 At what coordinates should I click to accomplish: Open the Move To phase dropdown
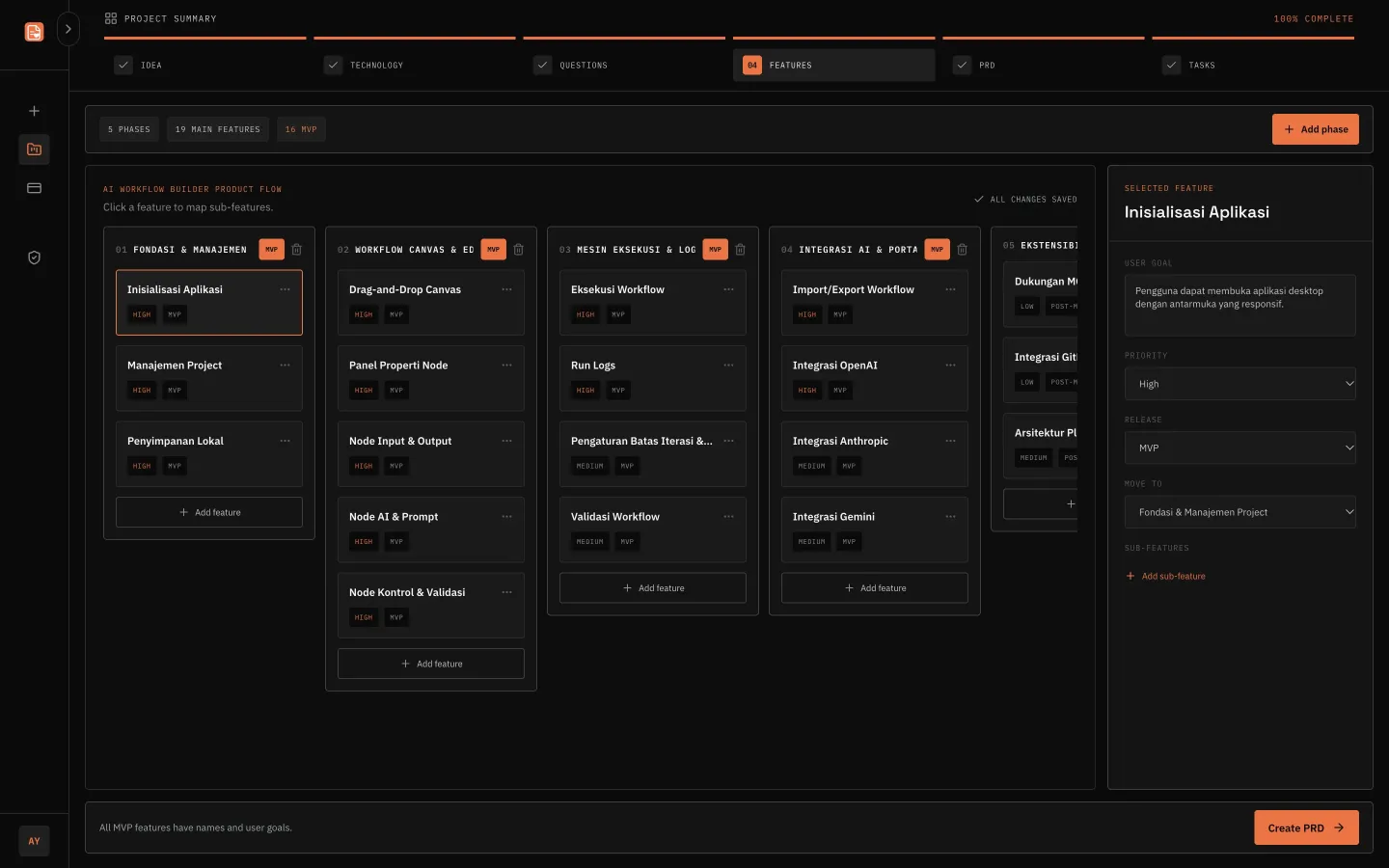tap(1239, 512)
